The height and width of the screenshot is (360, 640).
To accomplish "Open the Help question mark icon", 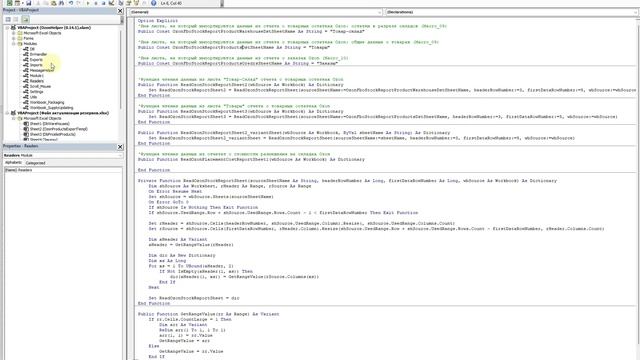I will pyautogui.click(x=153, y=3).
